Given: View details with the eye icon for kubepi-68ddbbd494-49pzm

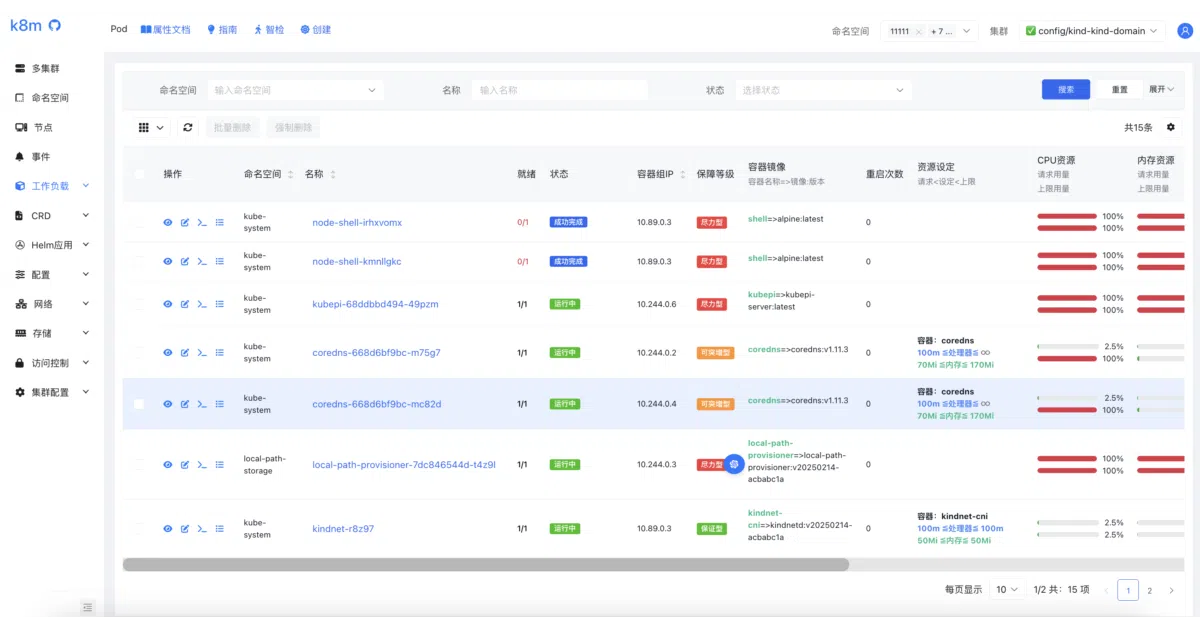Looking at the screenshot, I should (168, 304).
